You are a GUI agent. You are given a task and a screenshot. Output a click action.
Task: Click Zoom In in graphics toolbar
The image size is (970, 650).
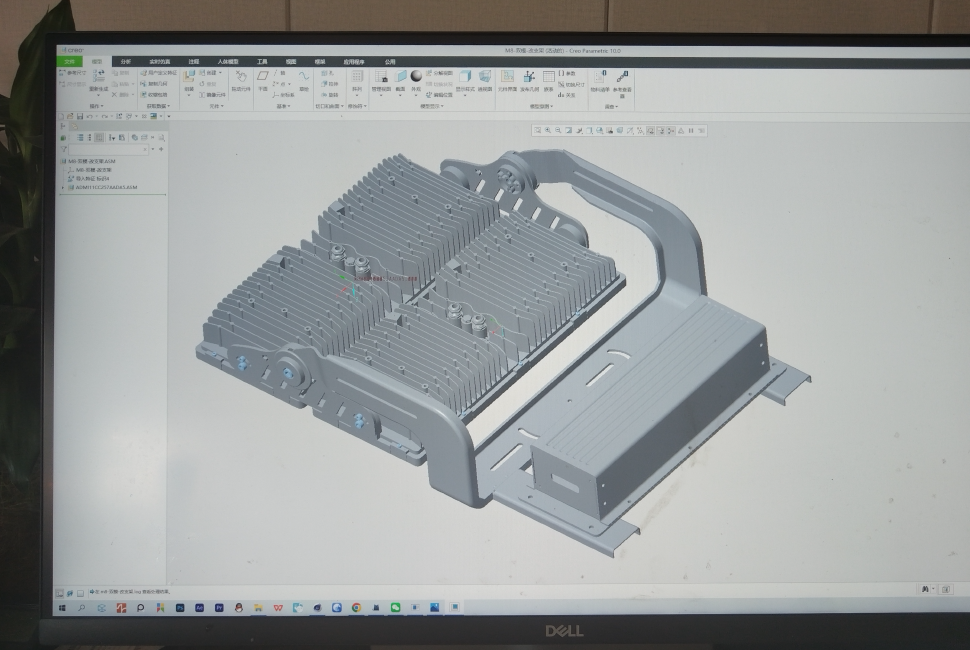[x=548, y=130]
